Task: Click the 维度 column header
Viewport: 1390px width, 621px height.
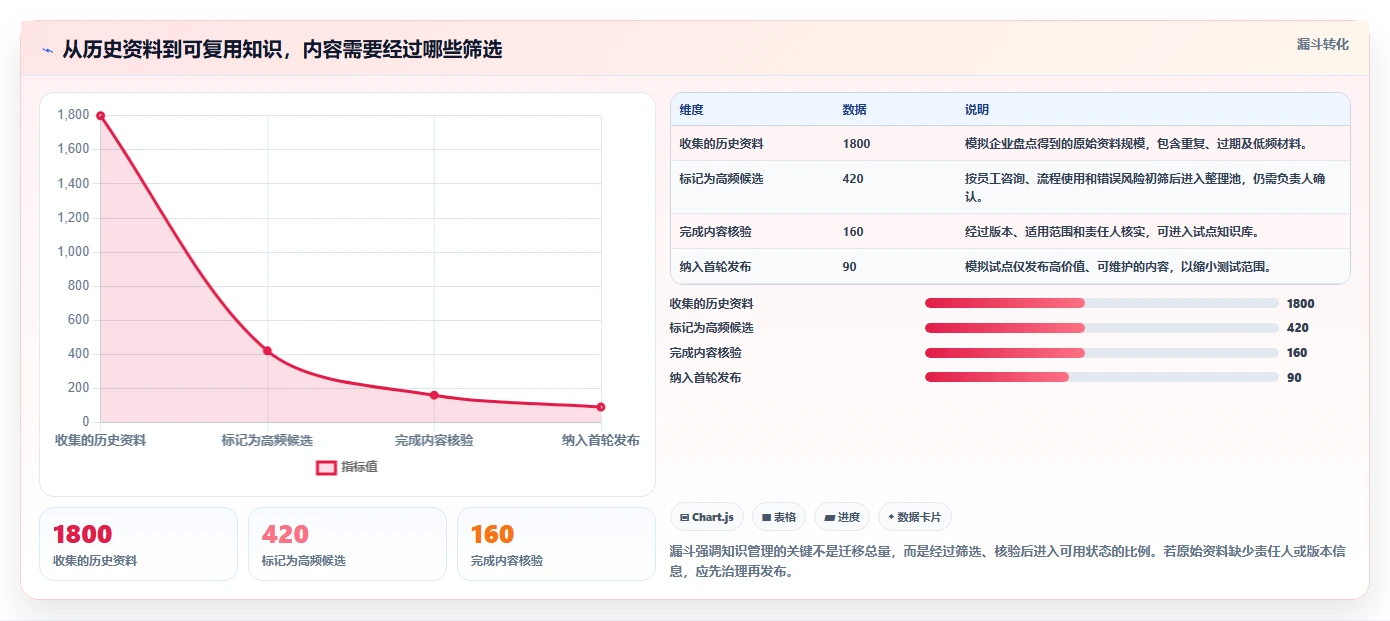Action: 691,110
